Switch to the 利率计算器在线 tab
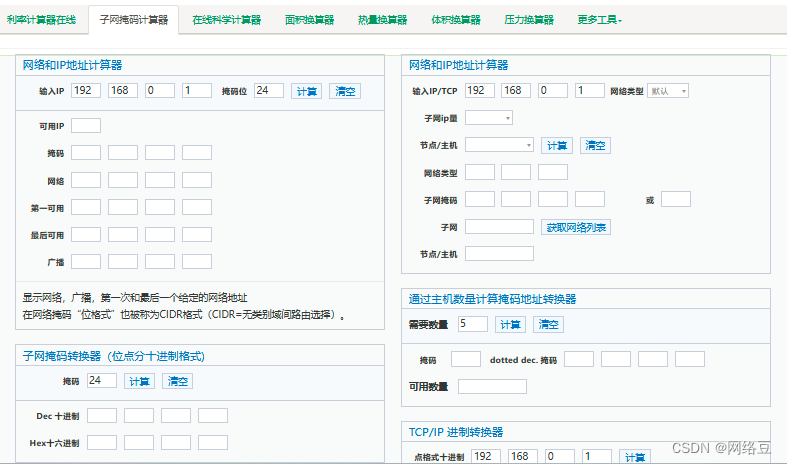This screenshot has height=464, width=787. pos(40,19)
